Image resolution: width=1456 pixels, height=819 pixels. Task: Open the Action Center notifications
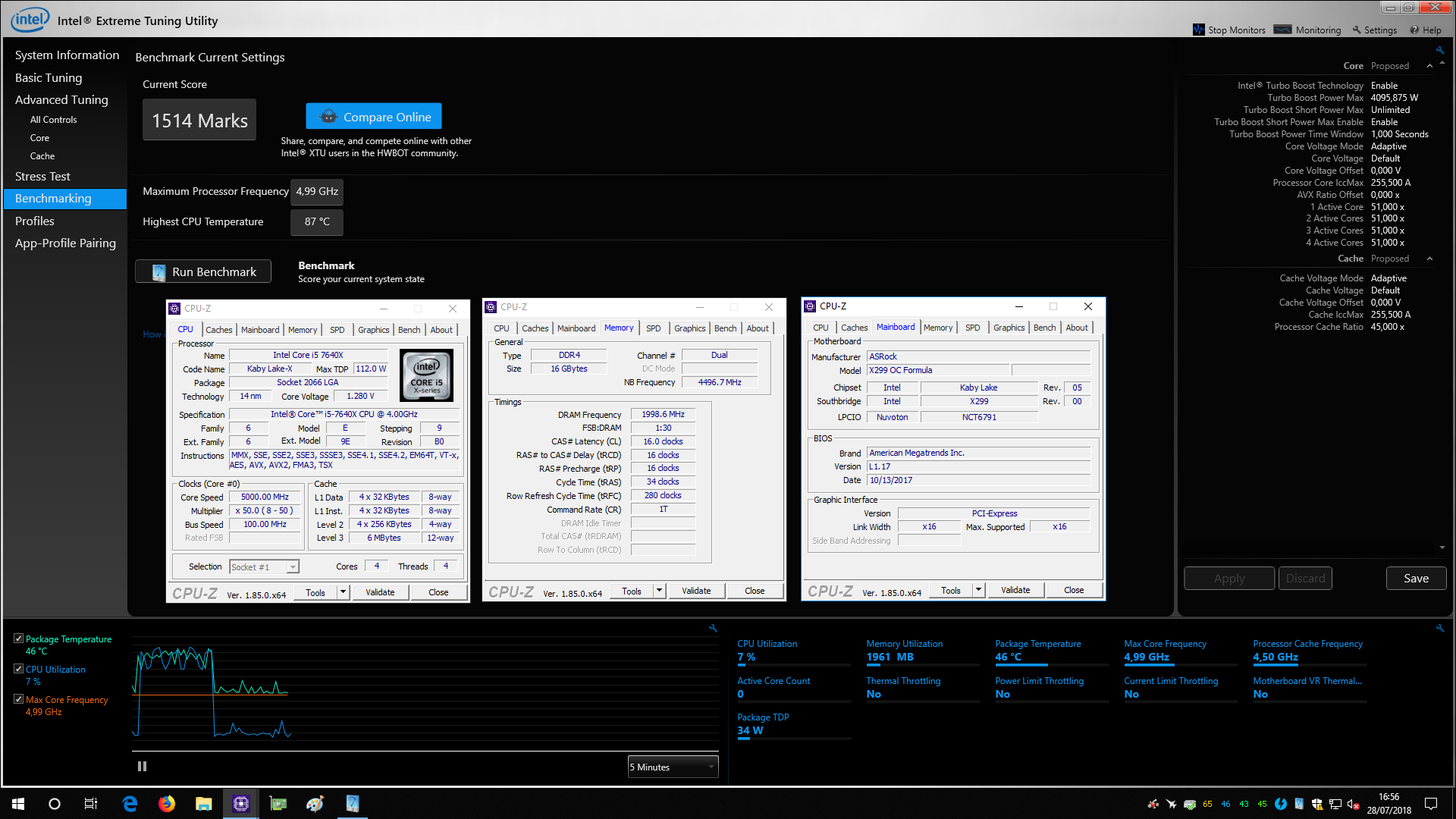pyautogui.click(x=1431, y=804)
